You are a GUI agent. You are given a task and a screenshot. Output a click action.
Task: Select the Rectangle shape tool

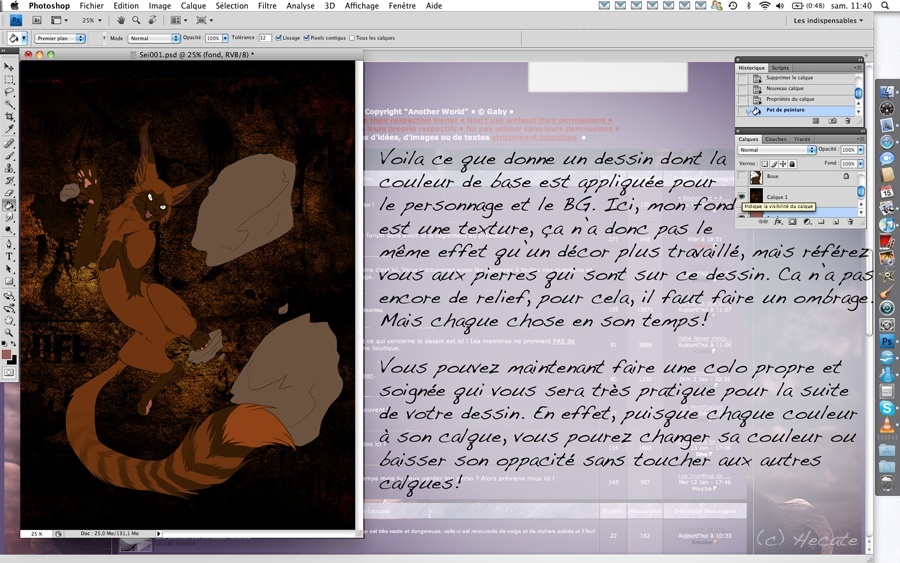(x=9, y=282)
